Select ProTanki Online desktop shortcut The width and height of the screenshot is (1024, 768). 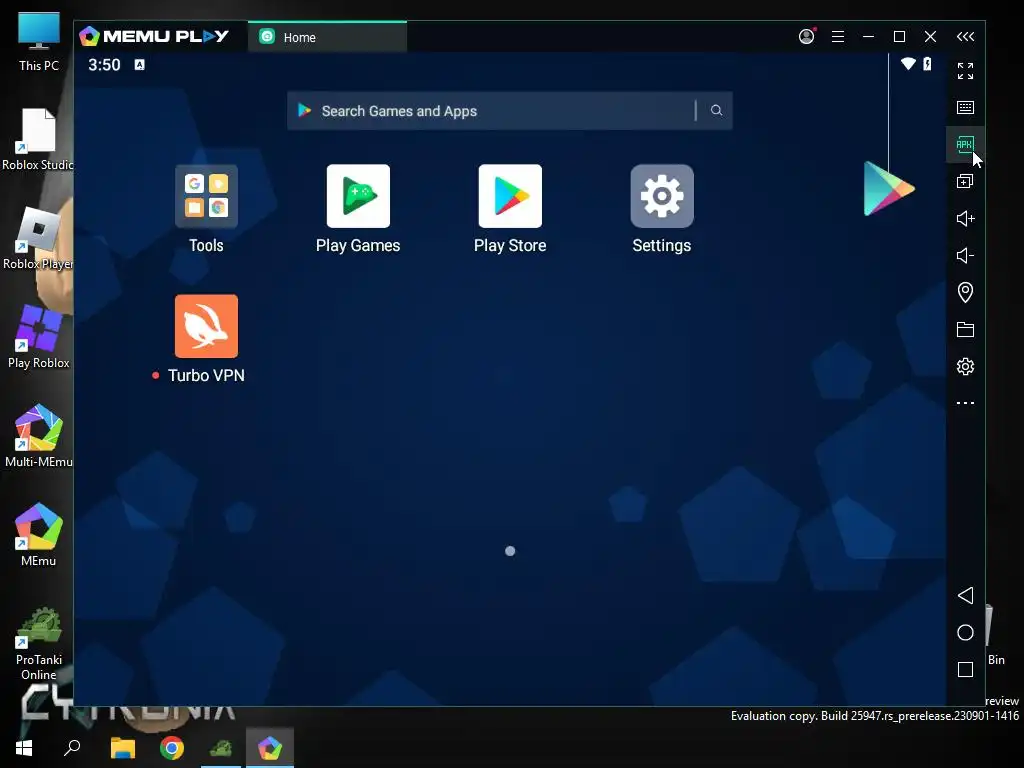tap(39, 643)
